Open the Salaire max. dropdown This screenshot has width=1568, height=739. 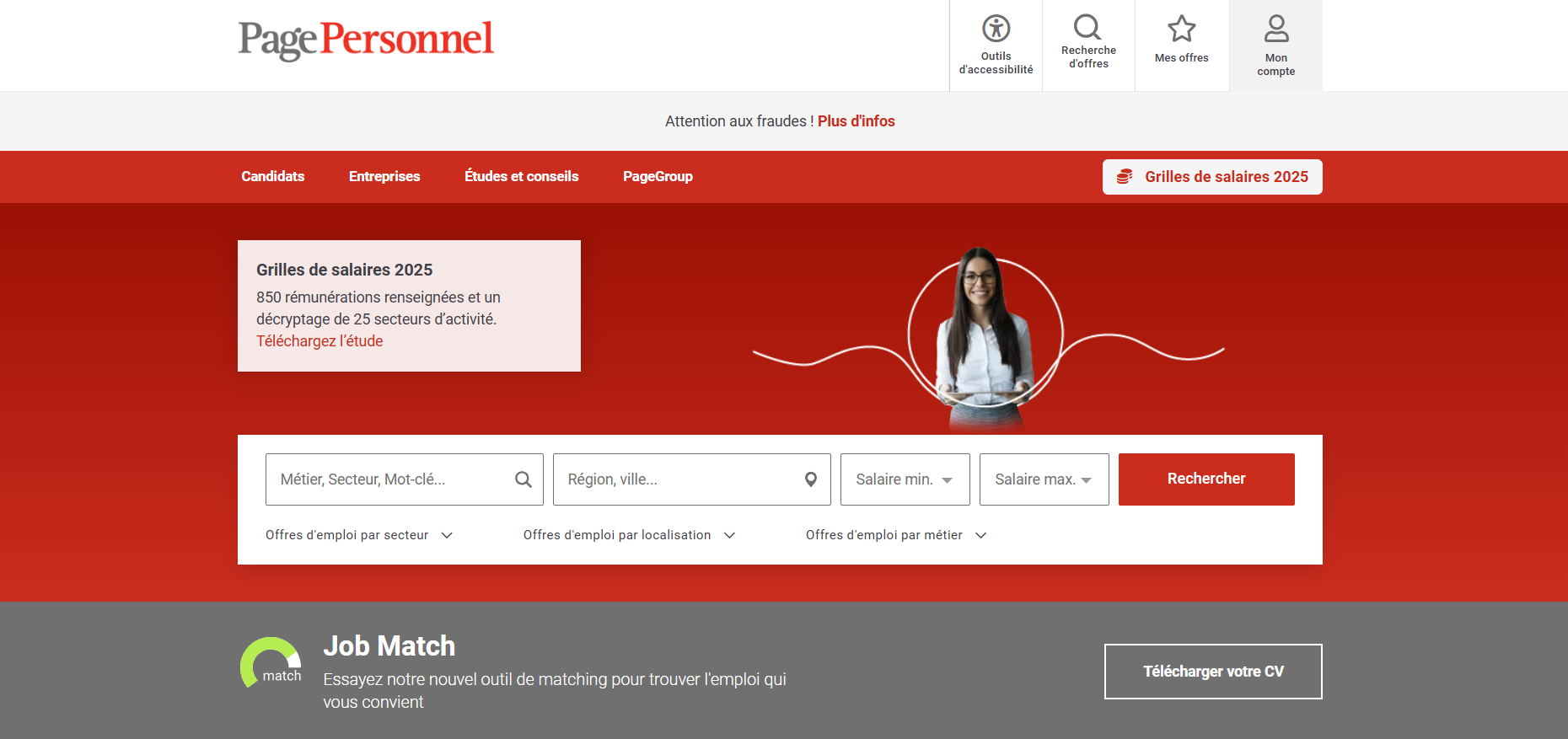(1044, 479)
